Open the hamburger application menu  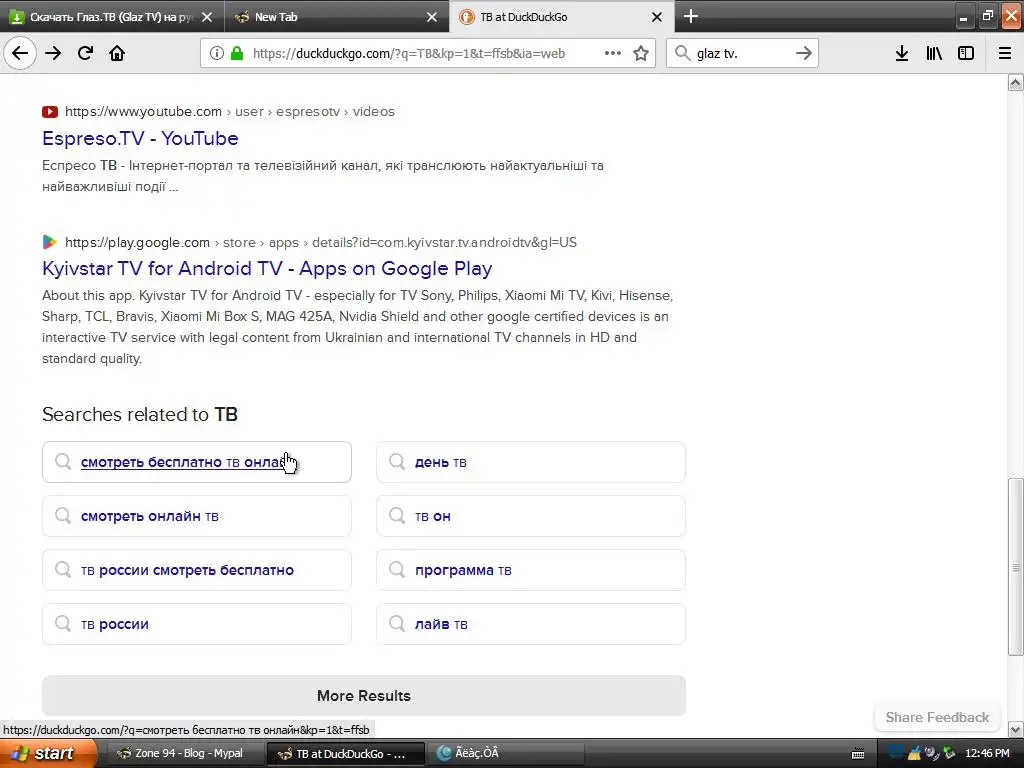(x=1005, y=54)
